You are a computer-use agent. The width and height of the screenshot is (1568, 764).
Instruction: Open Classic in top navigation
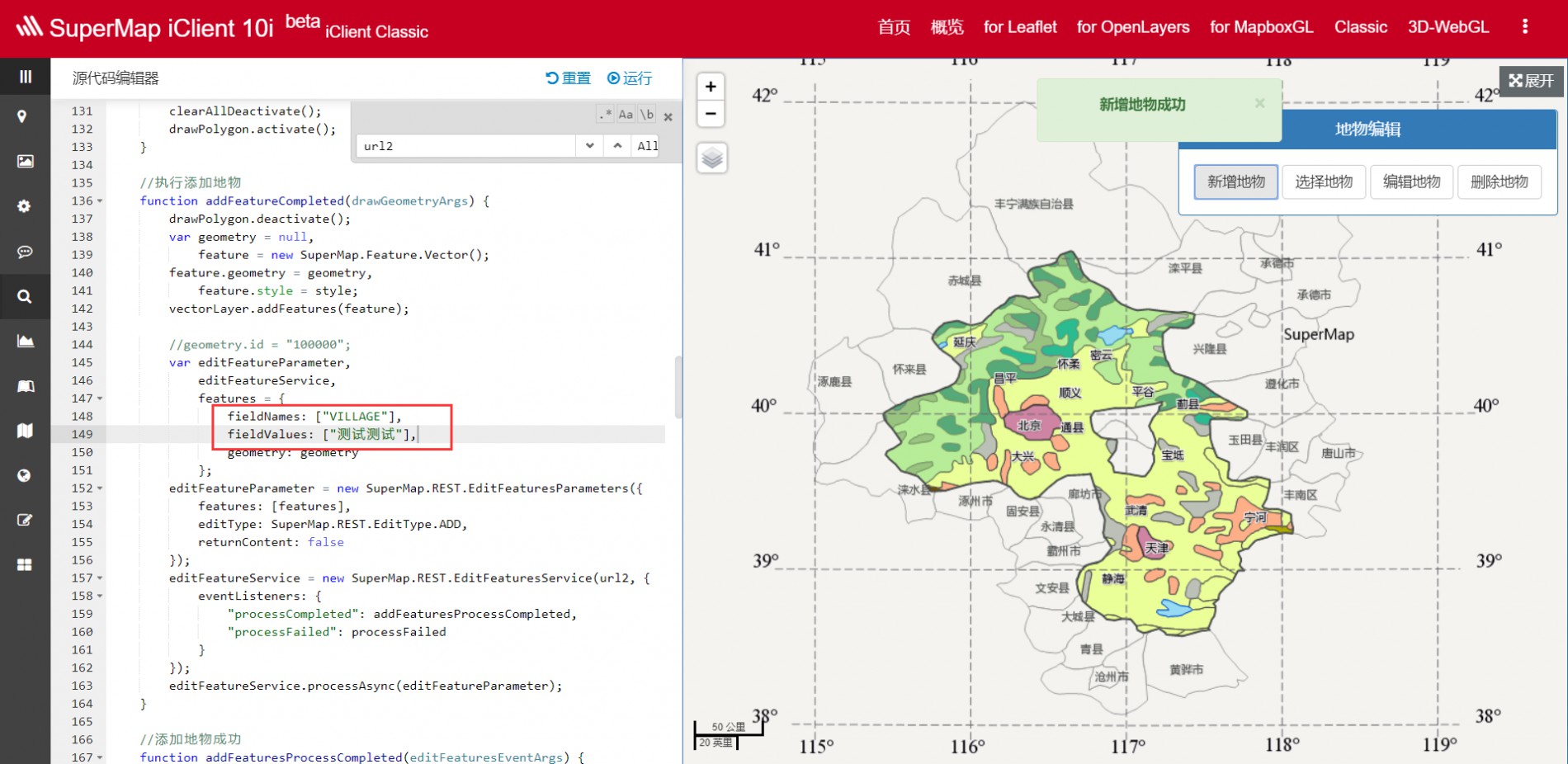[x=1361, y=27]
